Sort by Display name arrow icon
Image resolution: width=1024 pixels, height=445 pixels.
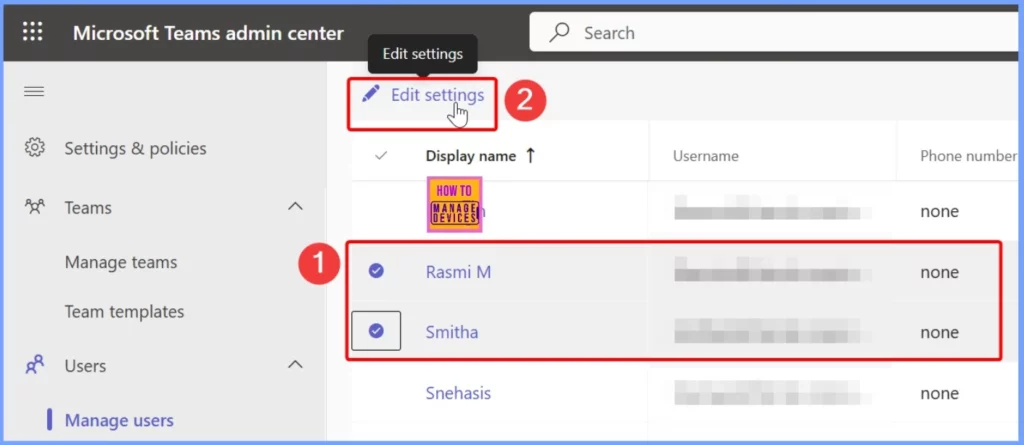click(x=530, y=156)
